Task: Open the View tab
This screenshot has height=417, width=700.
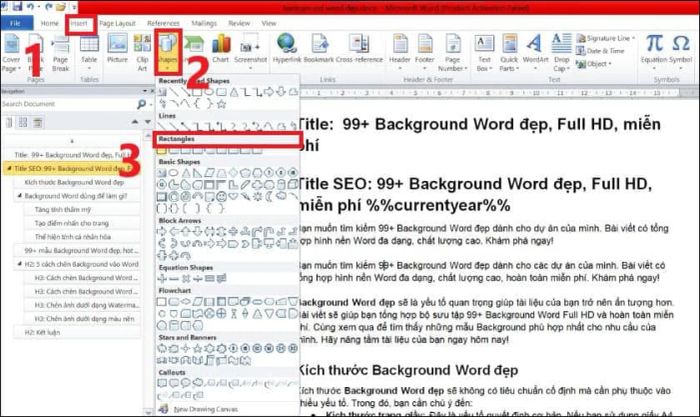Action: (x=269, y=23)
